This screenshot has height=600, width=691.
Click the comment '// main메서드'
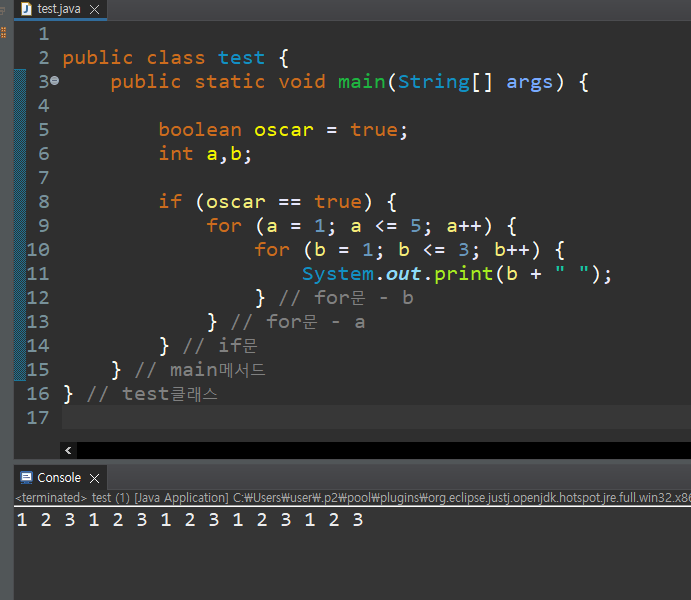(x=200, y=370)
